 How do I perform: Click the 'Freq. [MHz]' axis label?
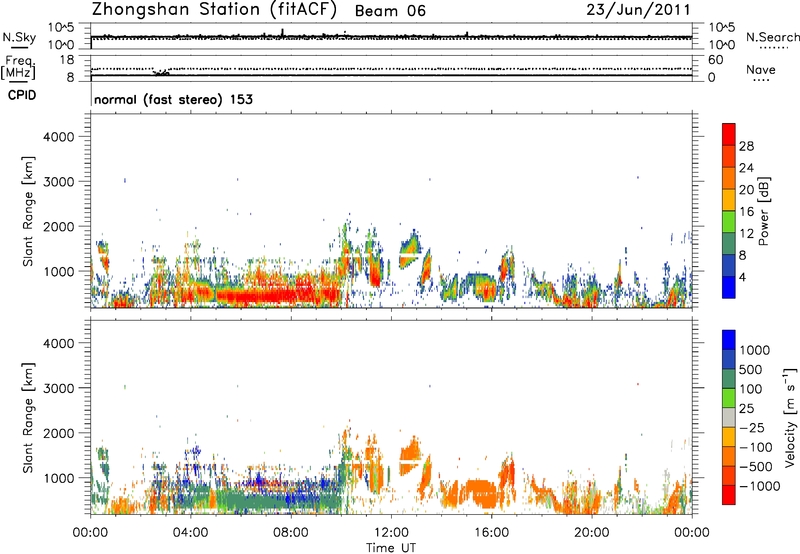point(18,67)
